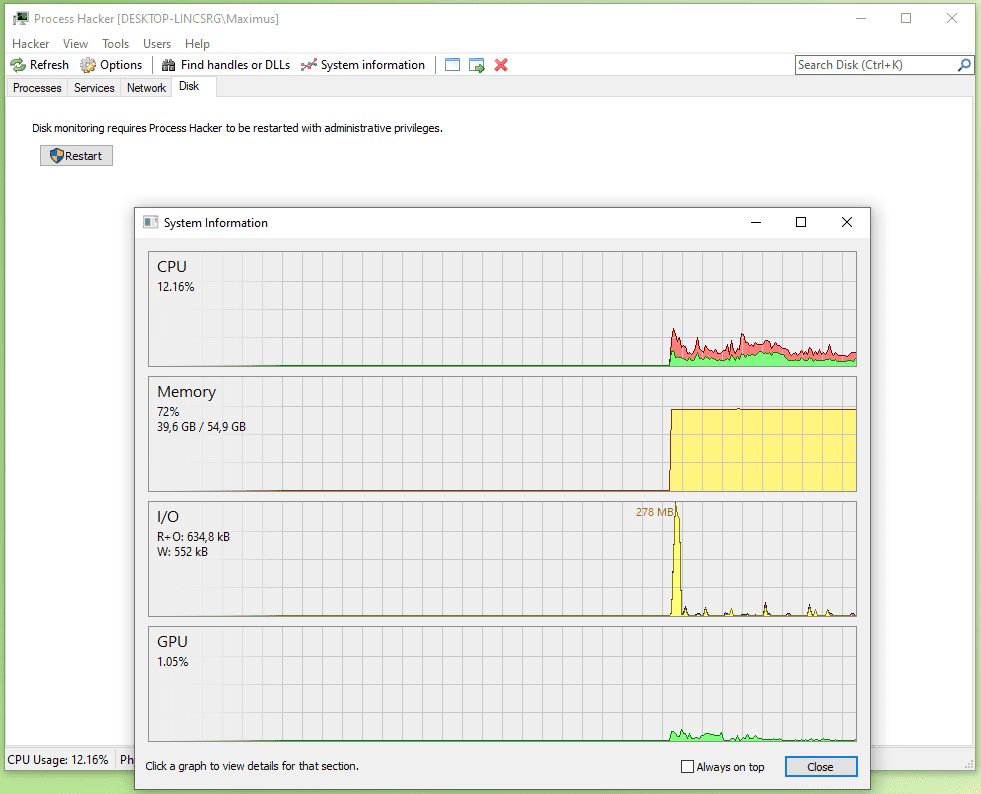Switch to the Processes tab

(x=37, y=88)
